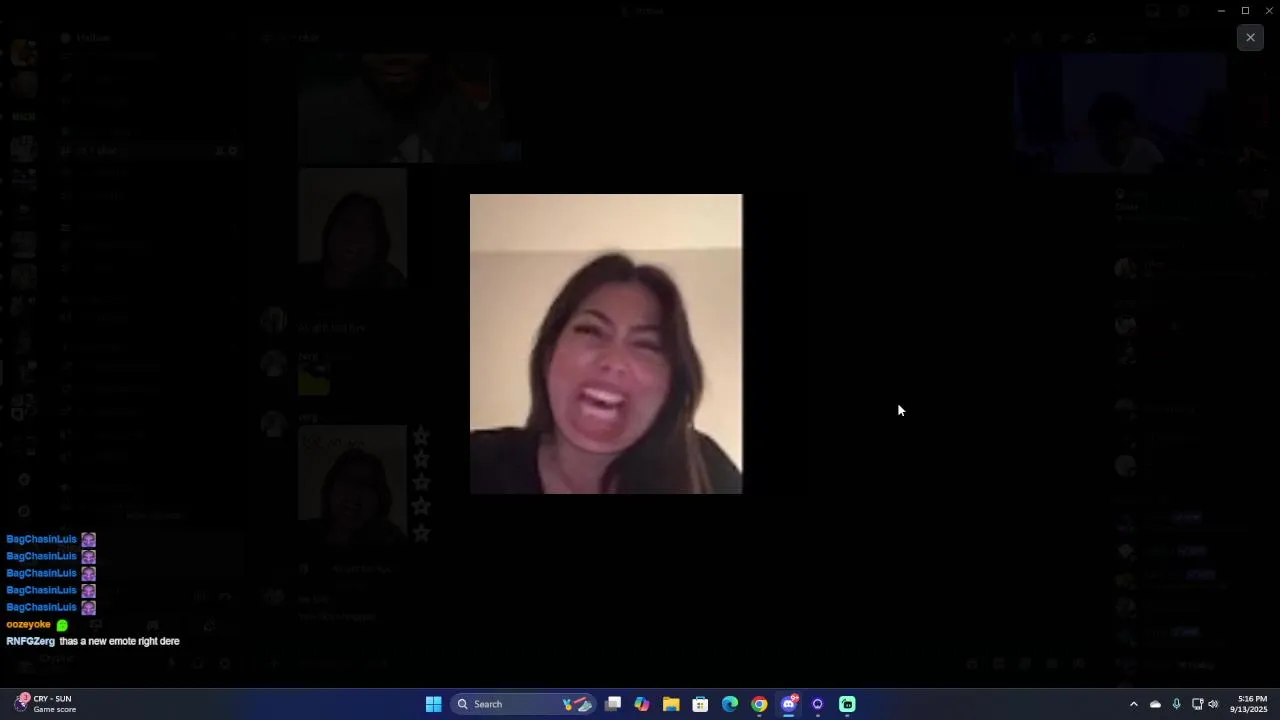Show hidden system tray icons
The height and width of the screenshot is (720, 1280).
tap(1133, 704)
